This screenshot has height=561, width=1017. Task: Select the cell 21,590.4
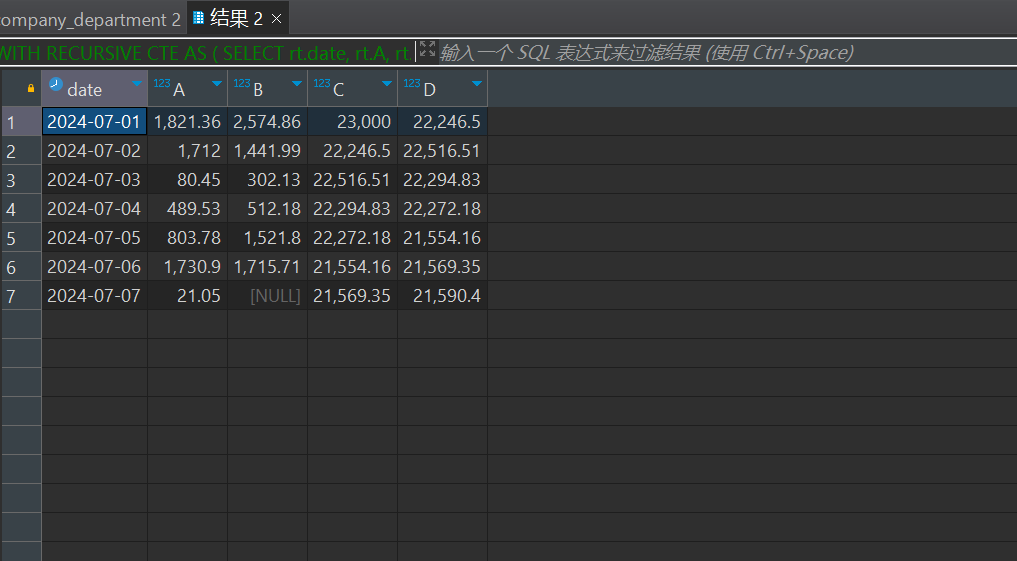pyautogui.click(x=442, y=296)
